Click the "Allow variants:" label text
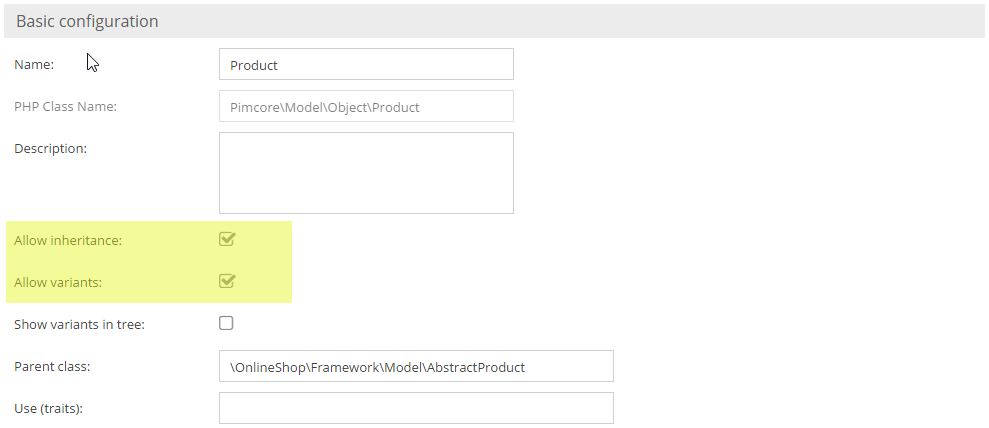The width and height of the screenshot is (989, 428). click(58, 282)
